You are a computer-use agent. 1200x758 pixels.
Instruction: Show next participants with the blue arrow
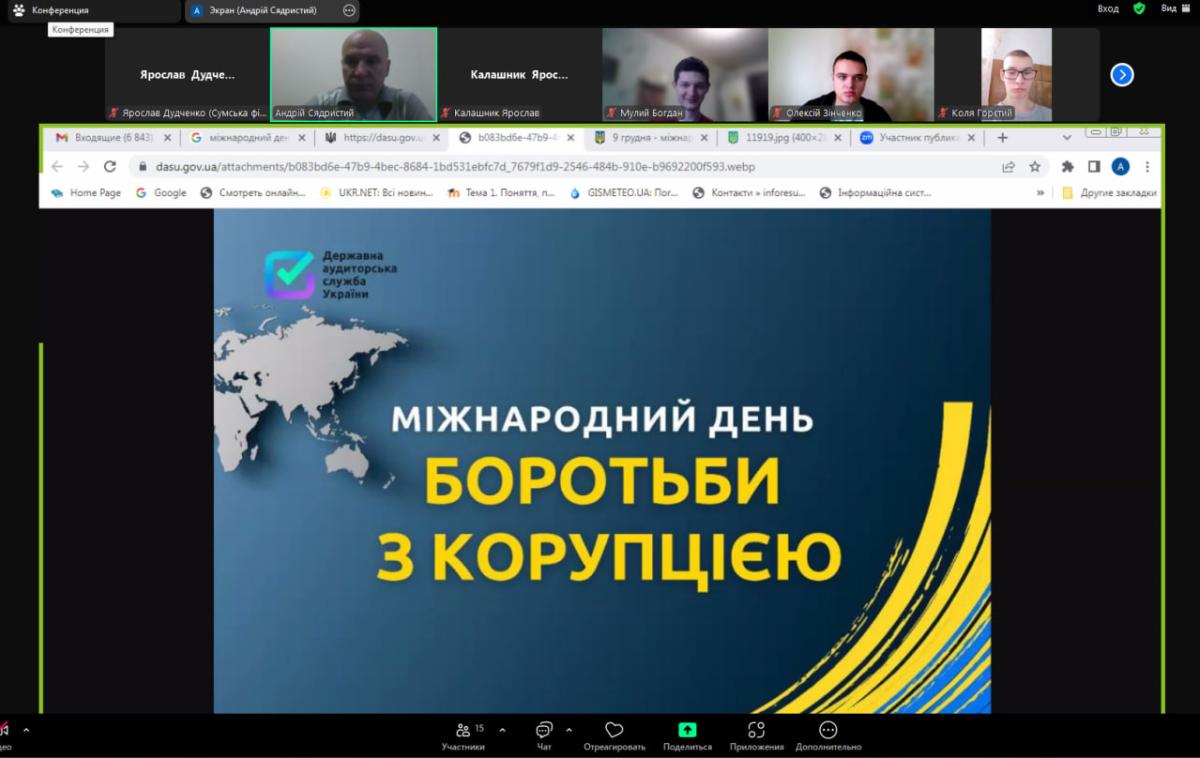[x=1122, y=75]
